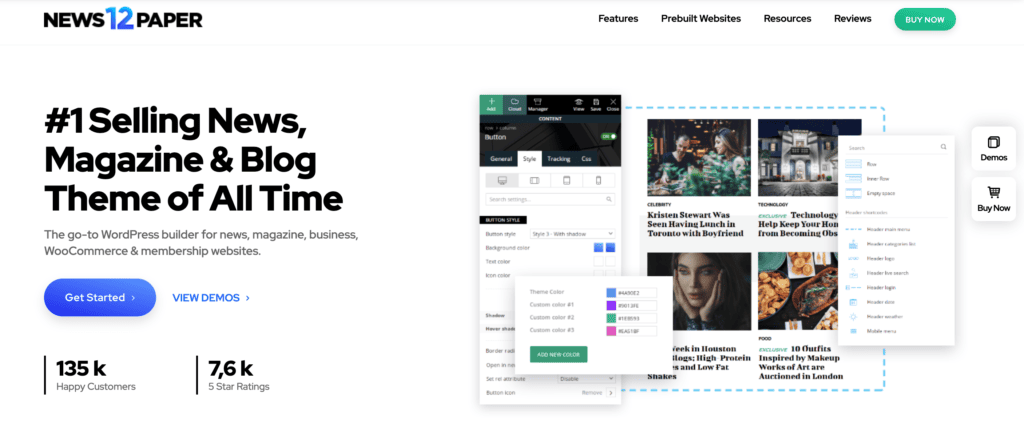1024x448 pixels.
Task: Click Remove next to Button icon
Action: tap(592, 393)
